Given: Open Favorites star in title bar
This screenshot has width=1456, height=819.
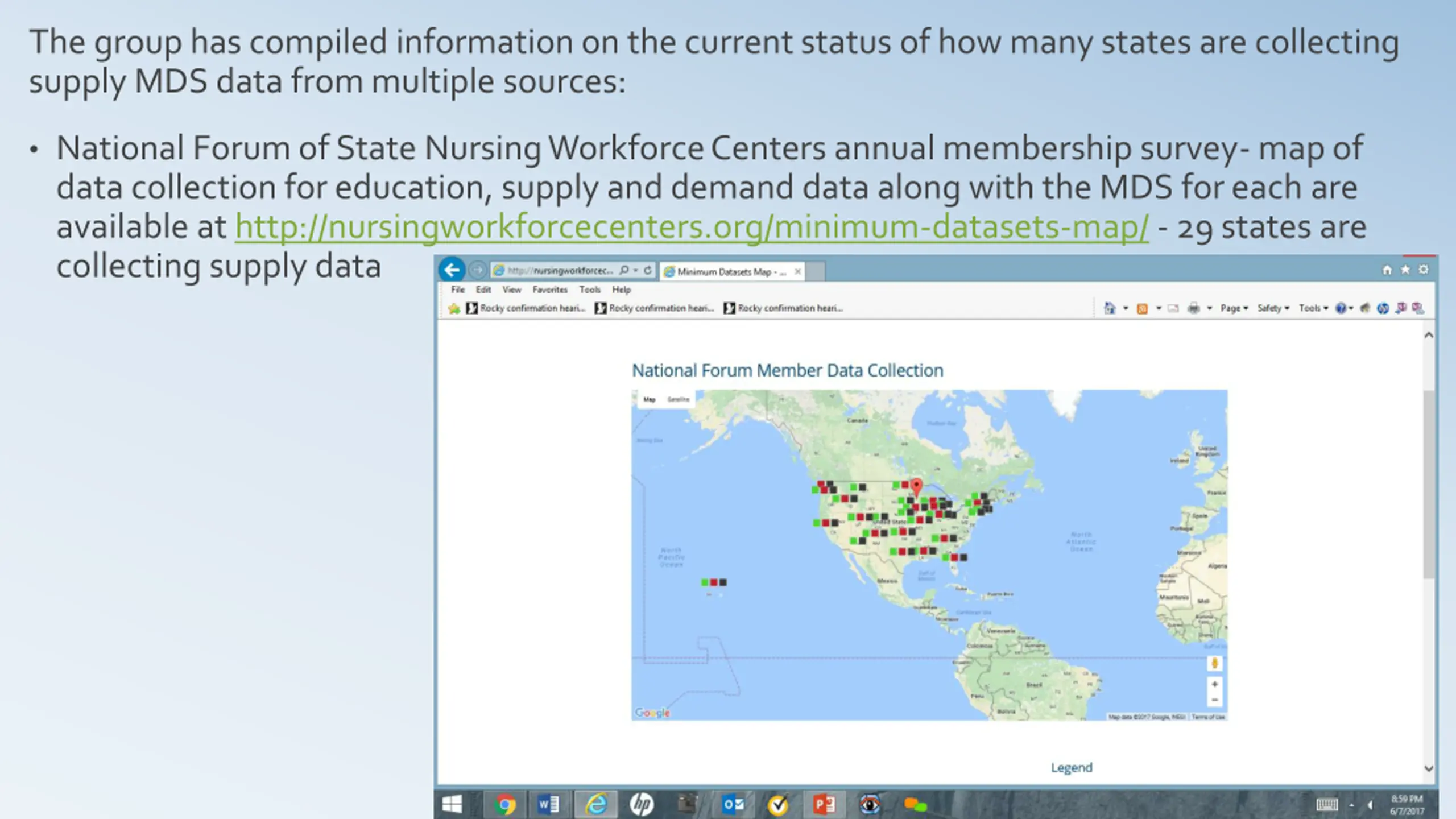Looking at the screenshot, I should (x=1405, y=270).
